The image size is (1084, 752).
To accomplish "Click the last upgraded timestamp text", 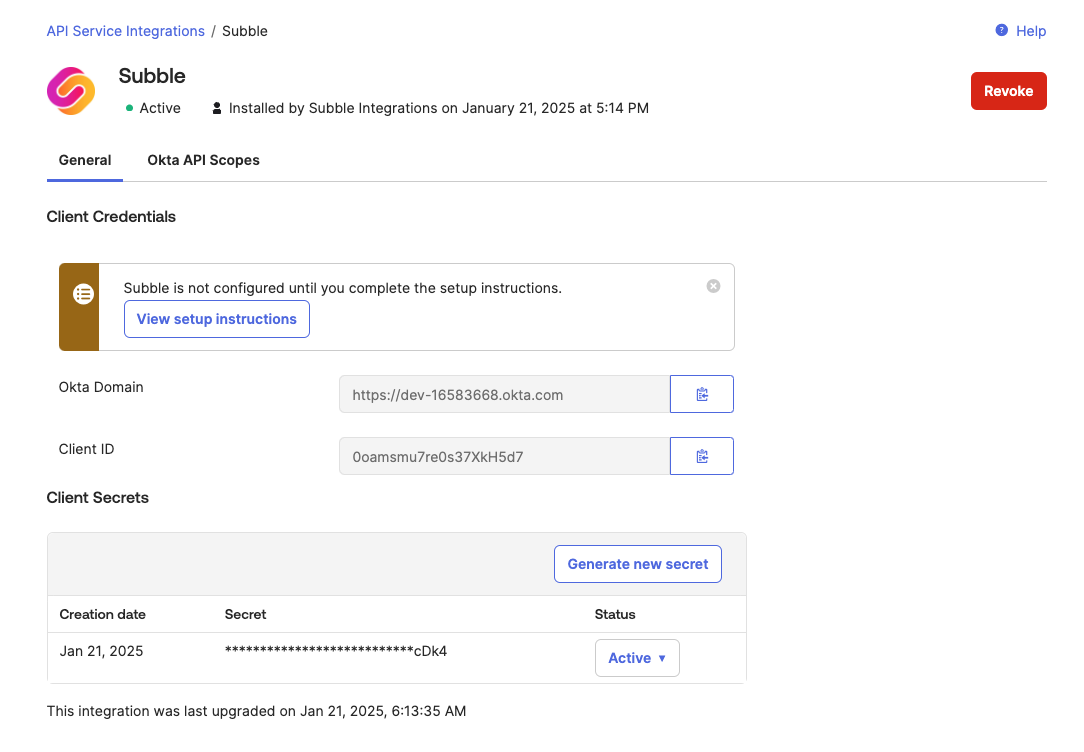I will [x=256, y=711].
